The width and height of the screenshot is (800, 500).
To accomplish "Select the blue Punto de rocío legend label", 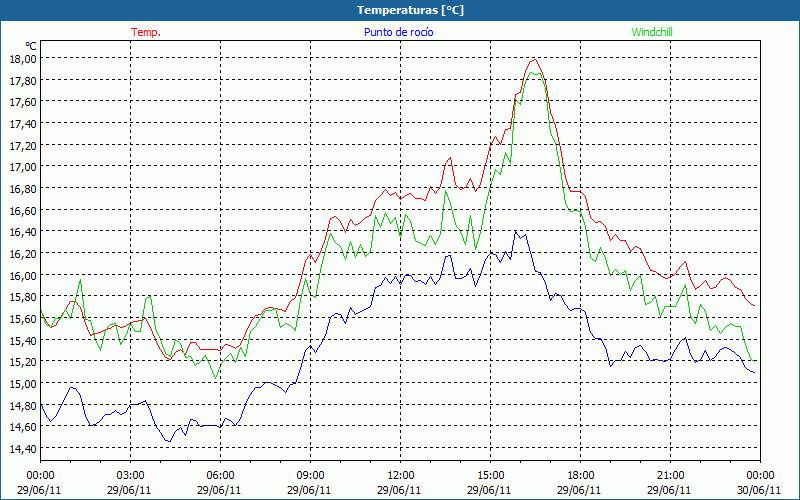I will click(x=398, y=32).
